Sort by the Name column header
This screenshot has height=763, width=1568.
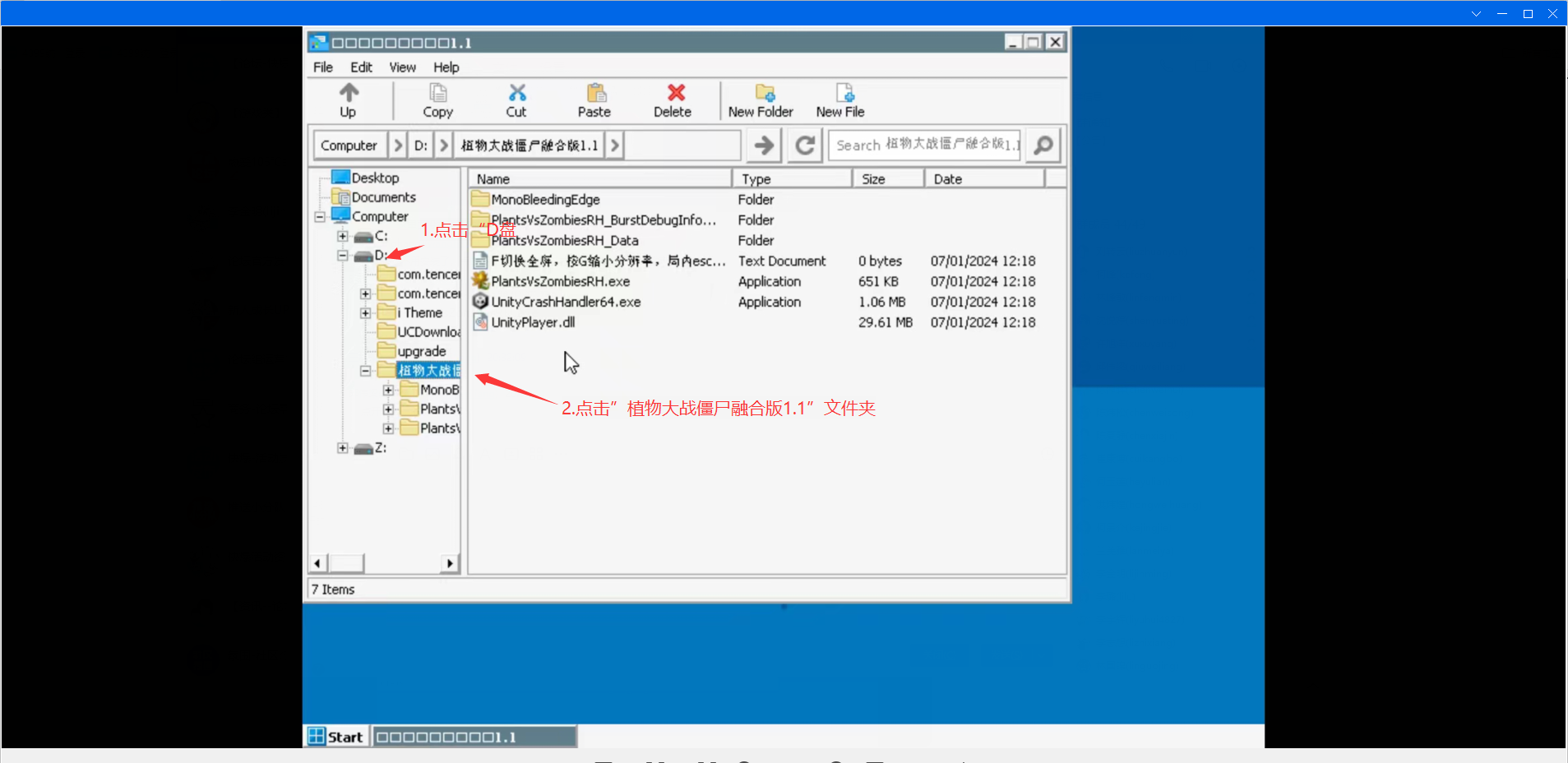[599, 178]
